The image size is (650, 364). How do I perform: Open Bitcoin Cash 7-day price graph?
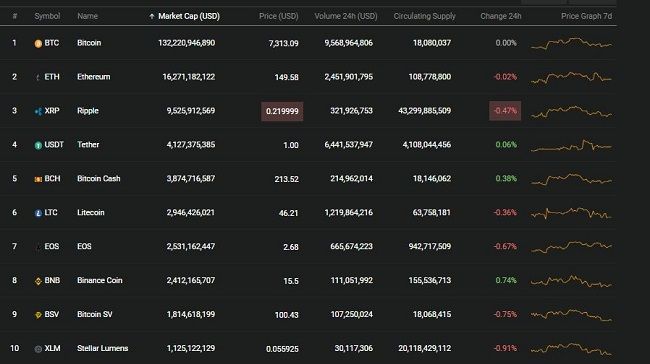click(571, 179)
